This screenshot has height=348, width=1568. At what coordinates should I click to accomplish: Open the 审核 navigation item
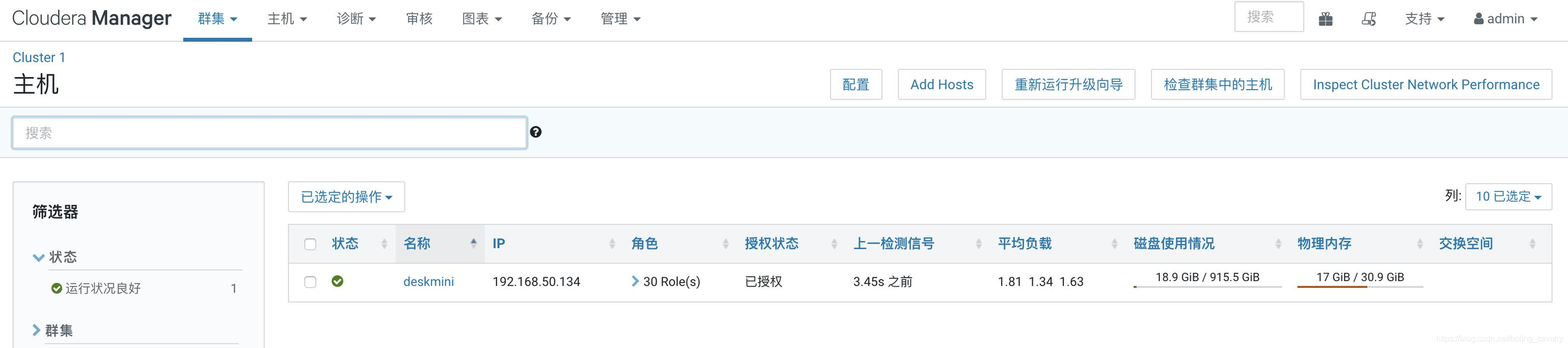point(420,19)
